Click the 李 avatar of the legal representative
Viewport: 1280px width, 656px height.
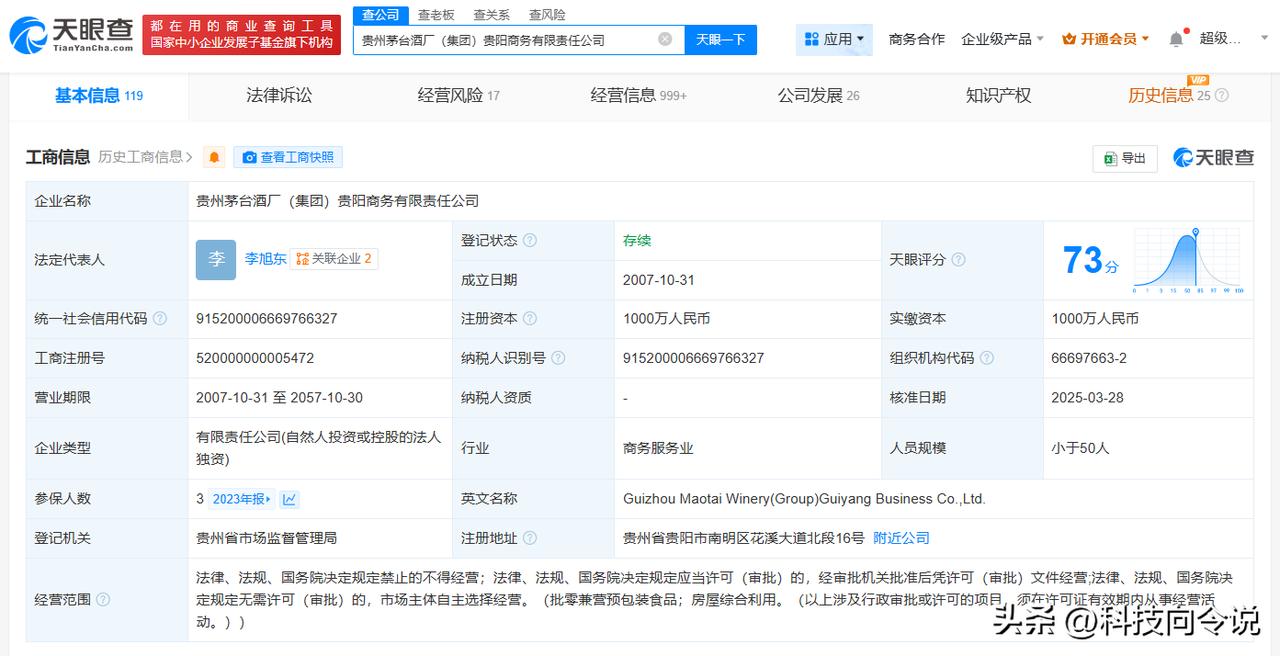[x=216, y=259]
